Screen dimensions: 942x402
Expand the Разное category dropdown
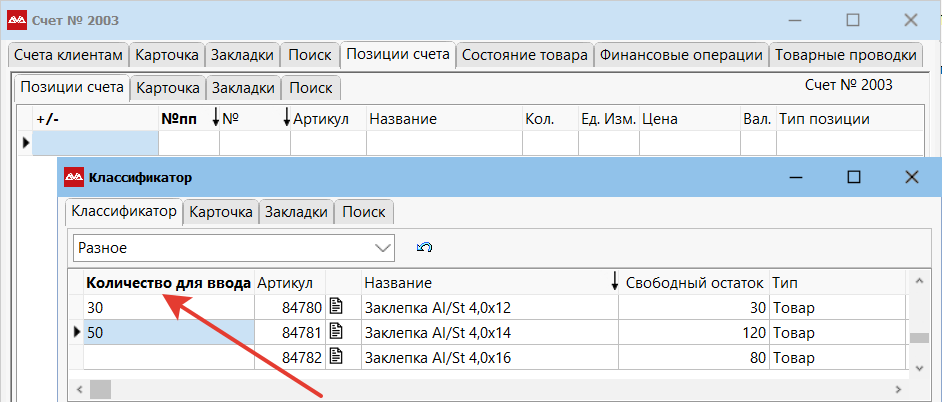click(x=381, y=248)
